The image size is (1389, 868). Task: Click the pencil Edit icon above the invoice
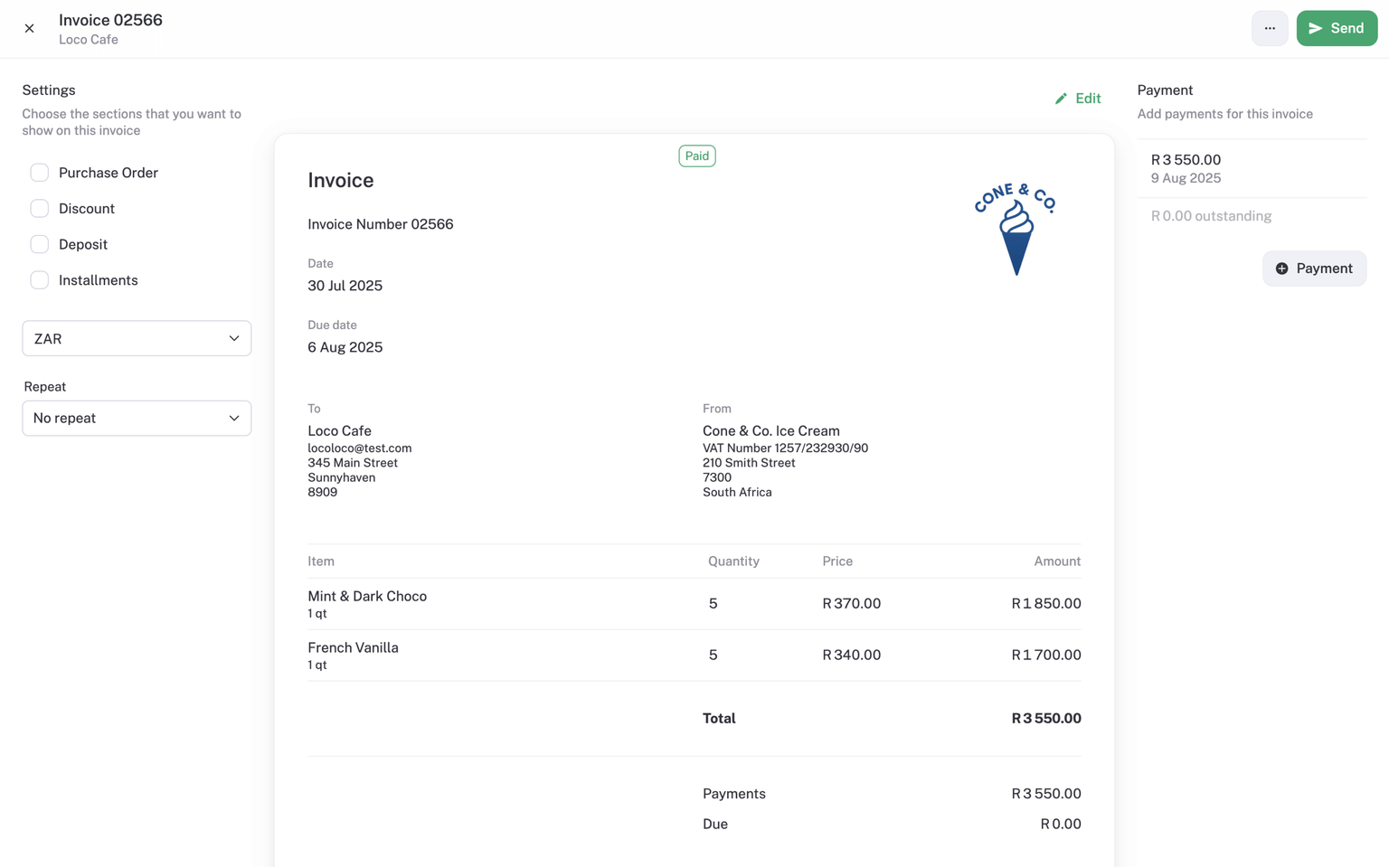coord(1063,98)
